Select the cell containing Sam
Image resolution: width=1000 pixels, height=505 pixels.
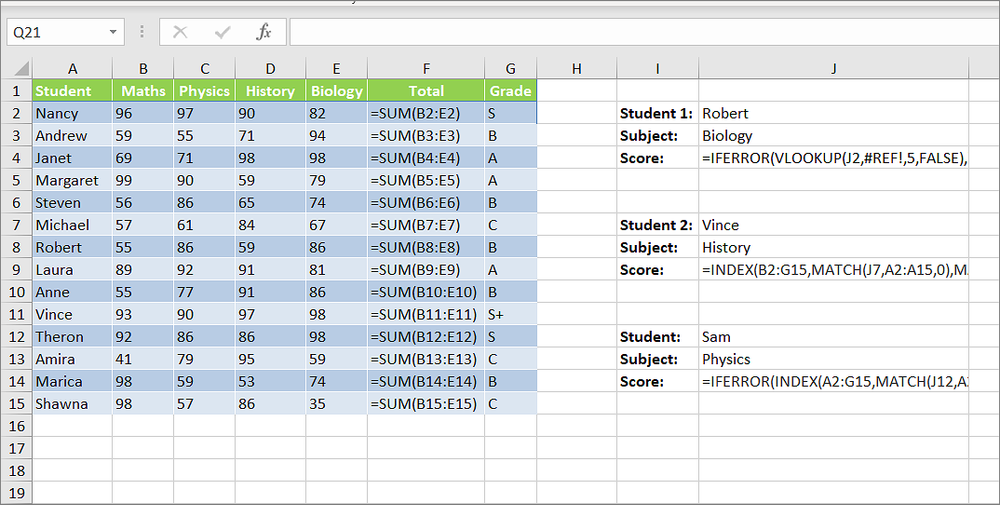point(834,336)
